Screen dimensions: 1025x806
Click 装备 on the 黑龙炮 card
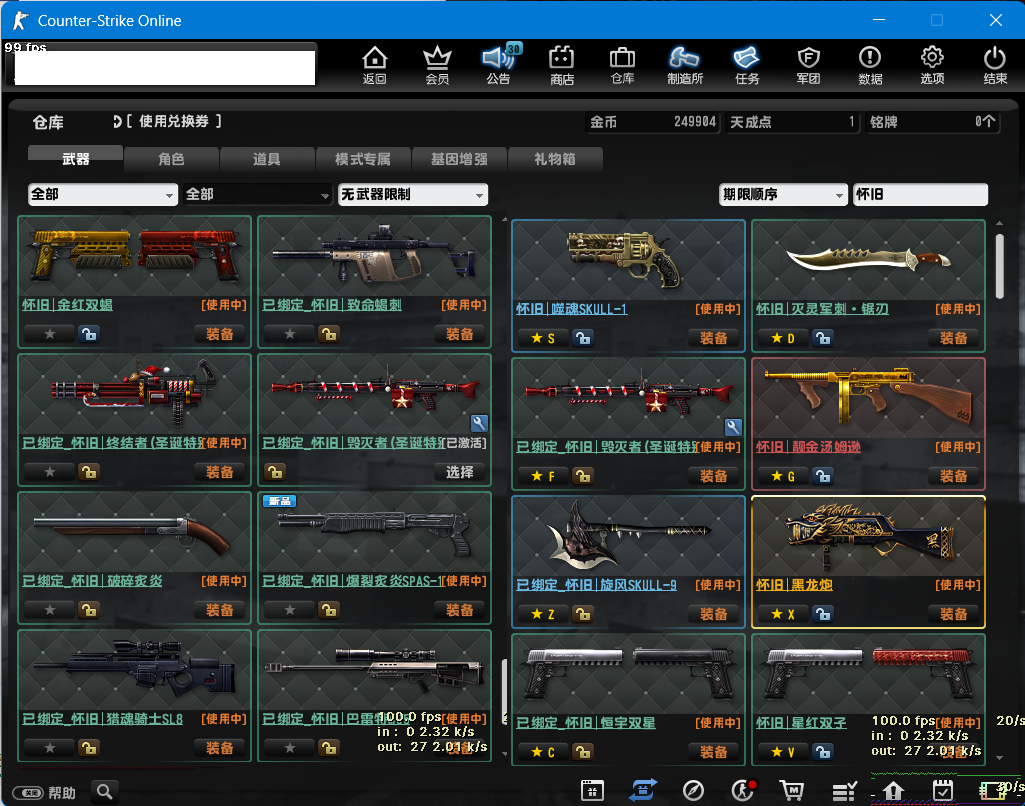(953, 614)
